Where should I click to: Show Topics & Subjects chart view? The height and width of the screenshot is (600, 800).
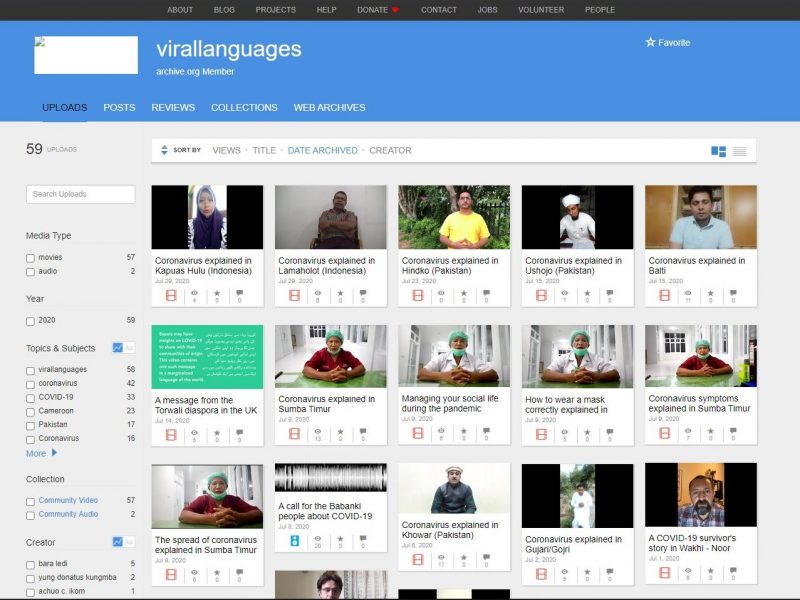coord(117,348)
